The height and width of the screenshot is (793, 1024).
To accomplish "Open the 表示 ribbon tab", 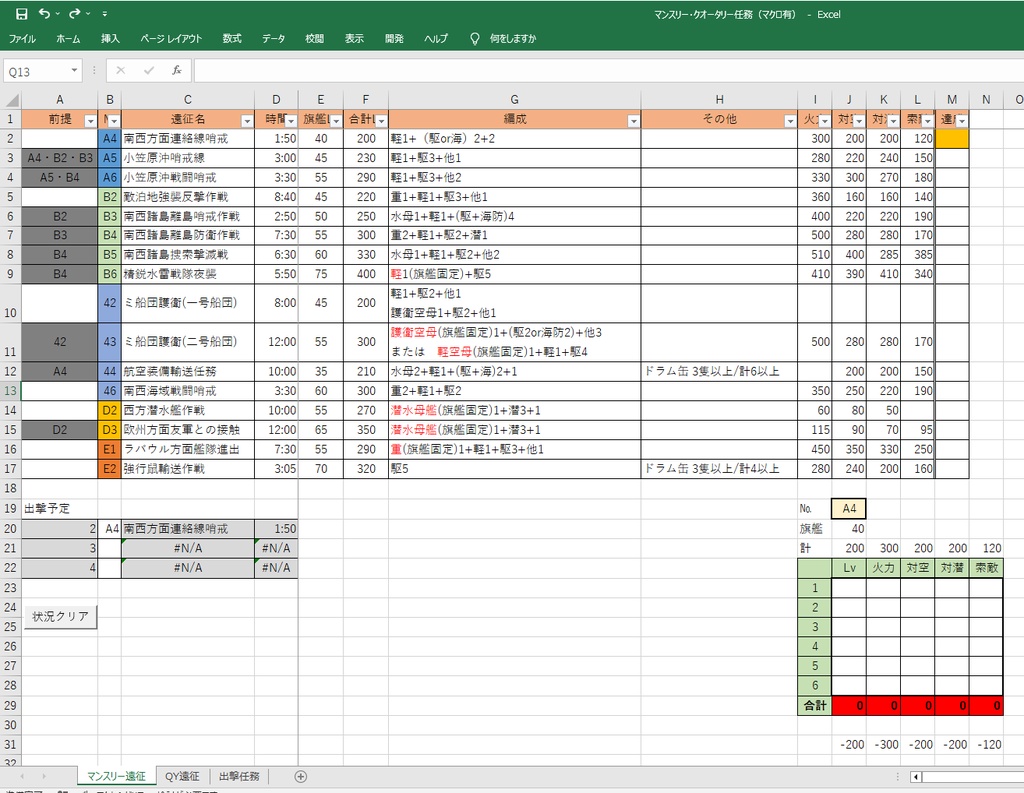I will point(354,39).
